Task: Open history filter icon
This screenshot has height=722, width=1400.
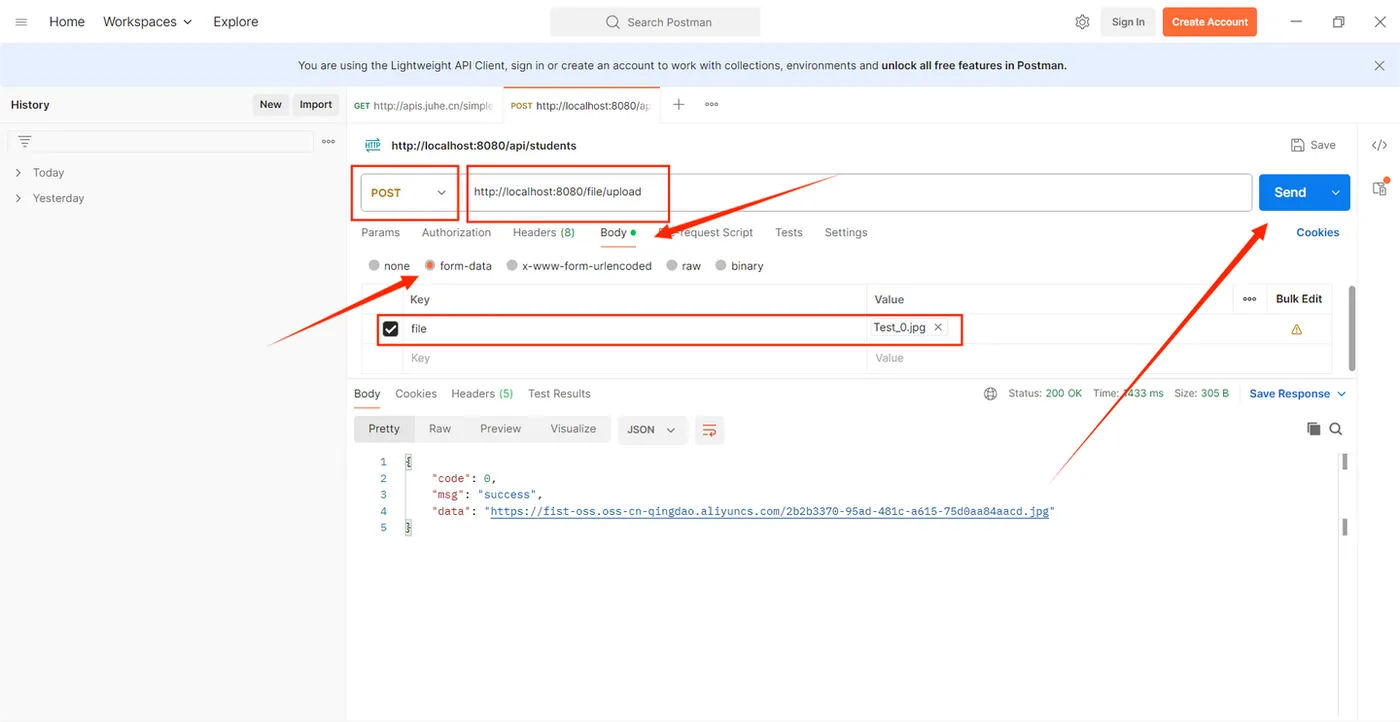Action: [x=25, y=142]
